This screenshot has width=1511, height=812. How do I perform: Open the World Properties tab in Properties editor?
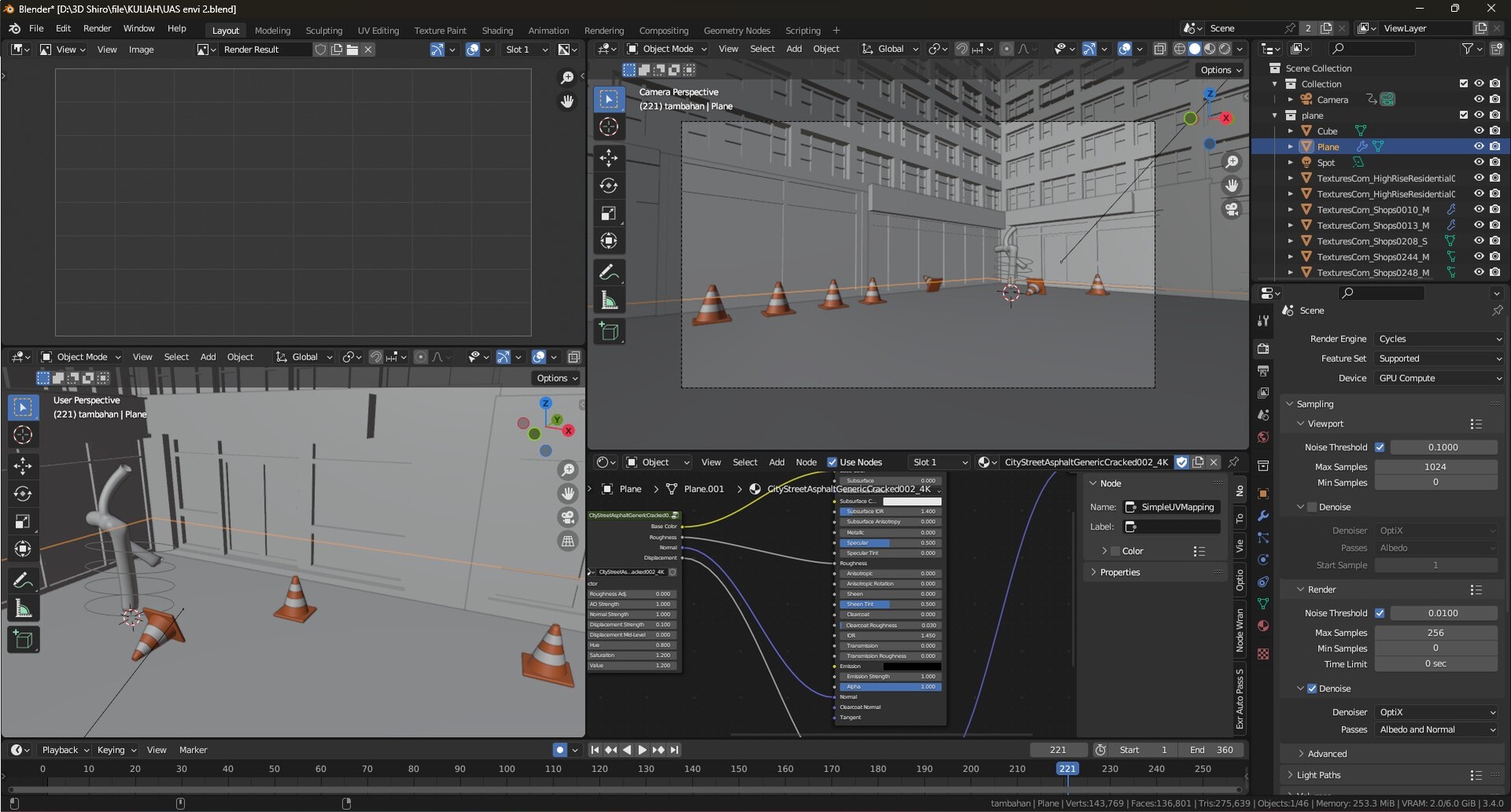(1263, 437)
